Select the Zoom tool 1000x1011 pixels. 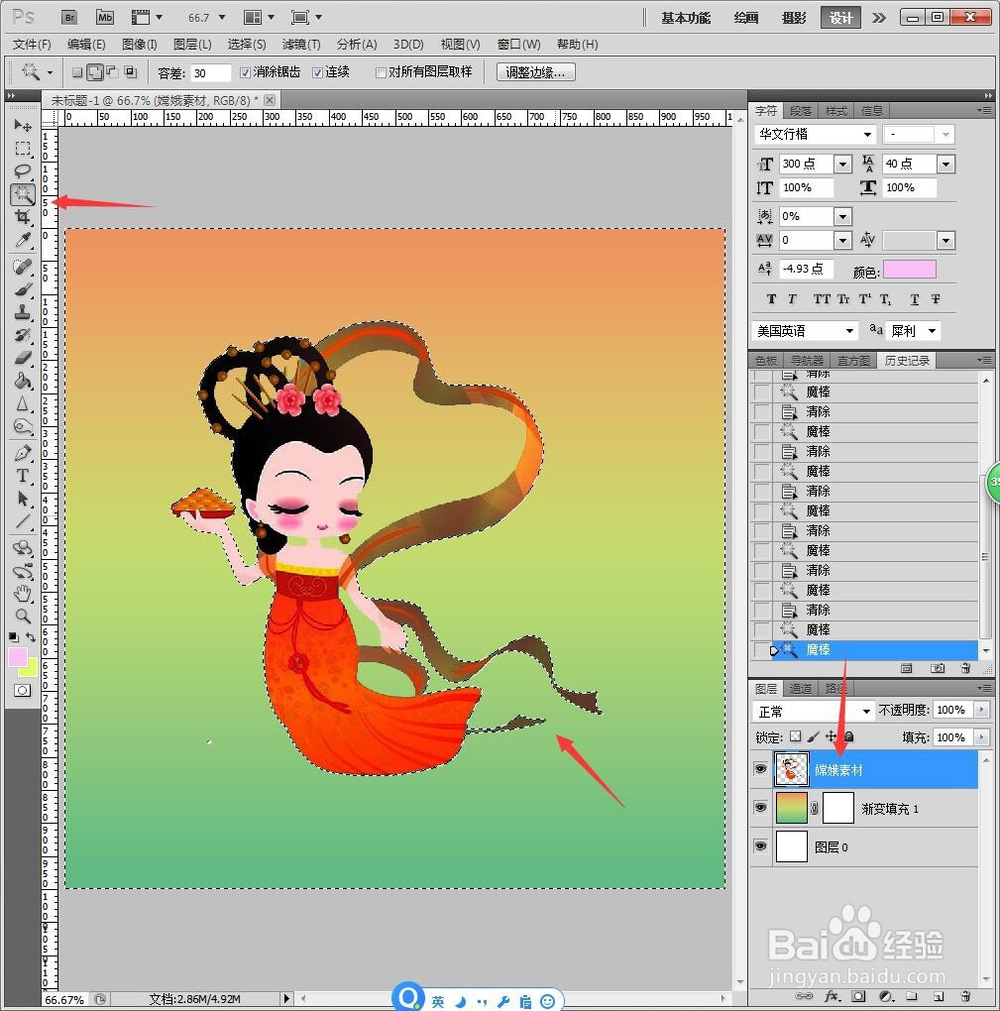(23, 616)
